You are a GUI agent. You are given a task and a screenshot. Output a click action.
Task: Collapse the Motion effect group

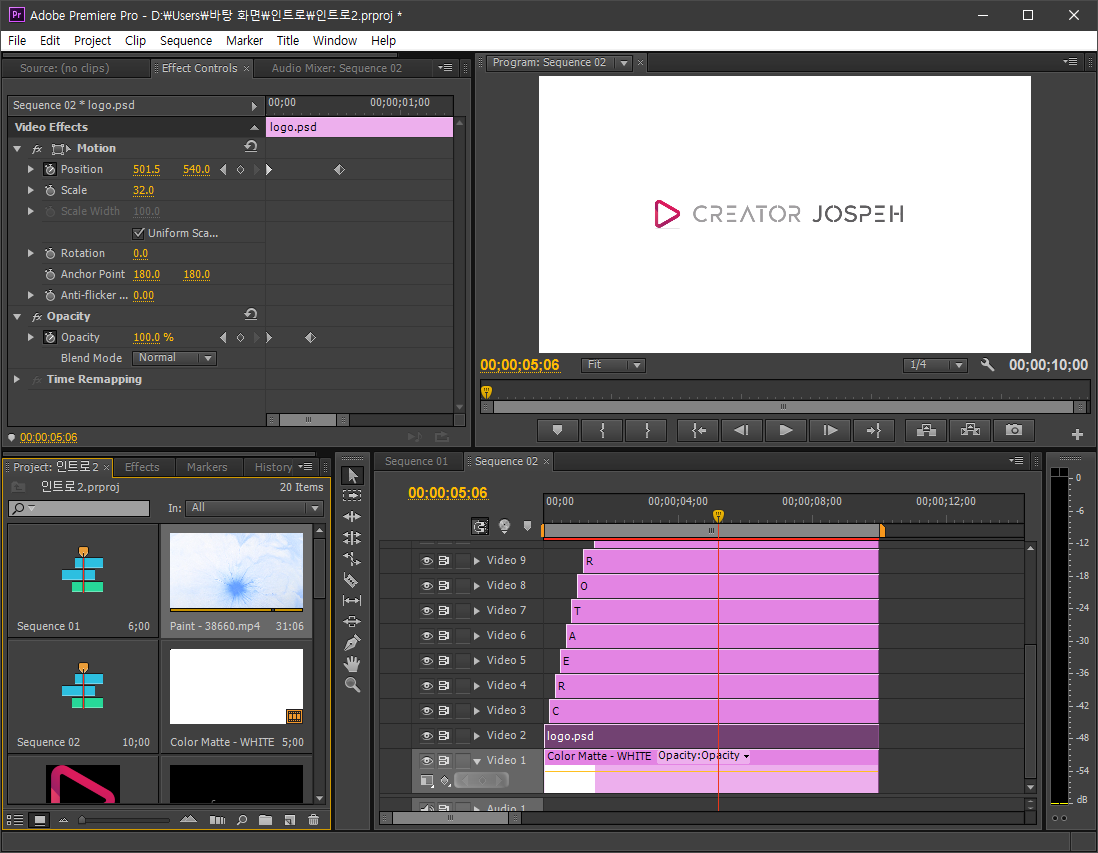(x=17, y=148)
